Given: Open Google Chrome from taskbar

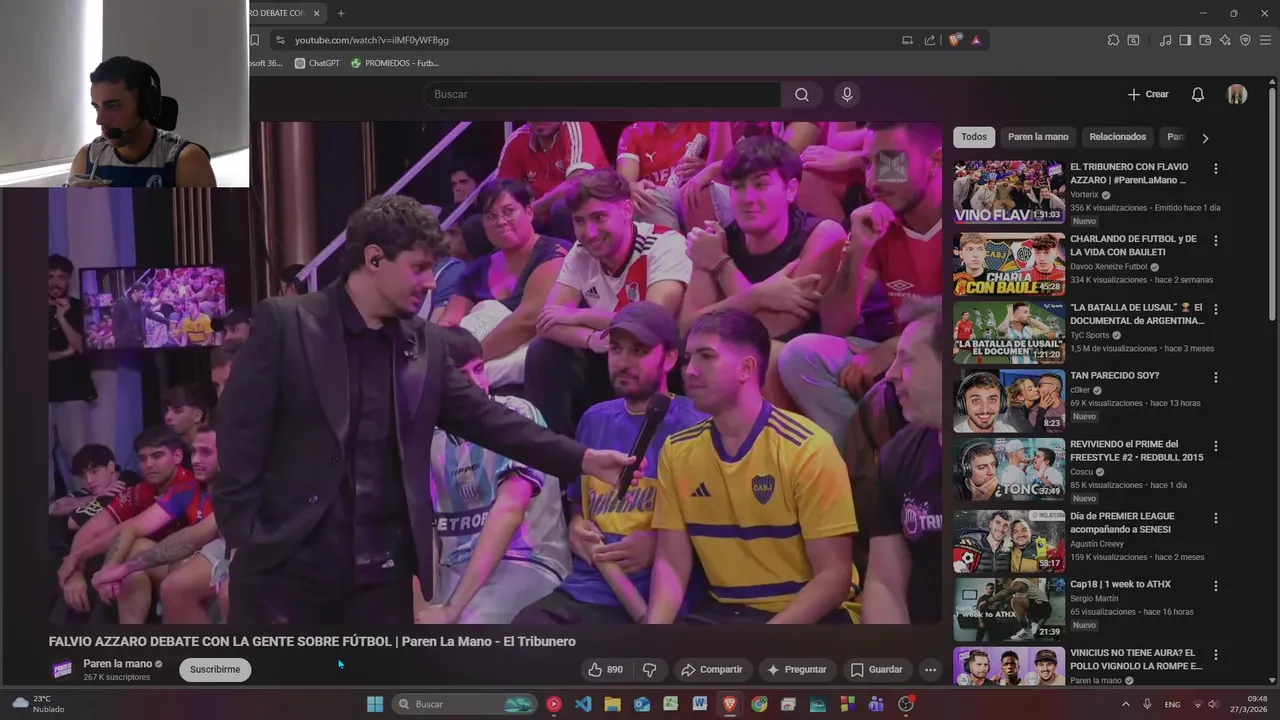Looking at the screenshot, I should coord(759,704).
